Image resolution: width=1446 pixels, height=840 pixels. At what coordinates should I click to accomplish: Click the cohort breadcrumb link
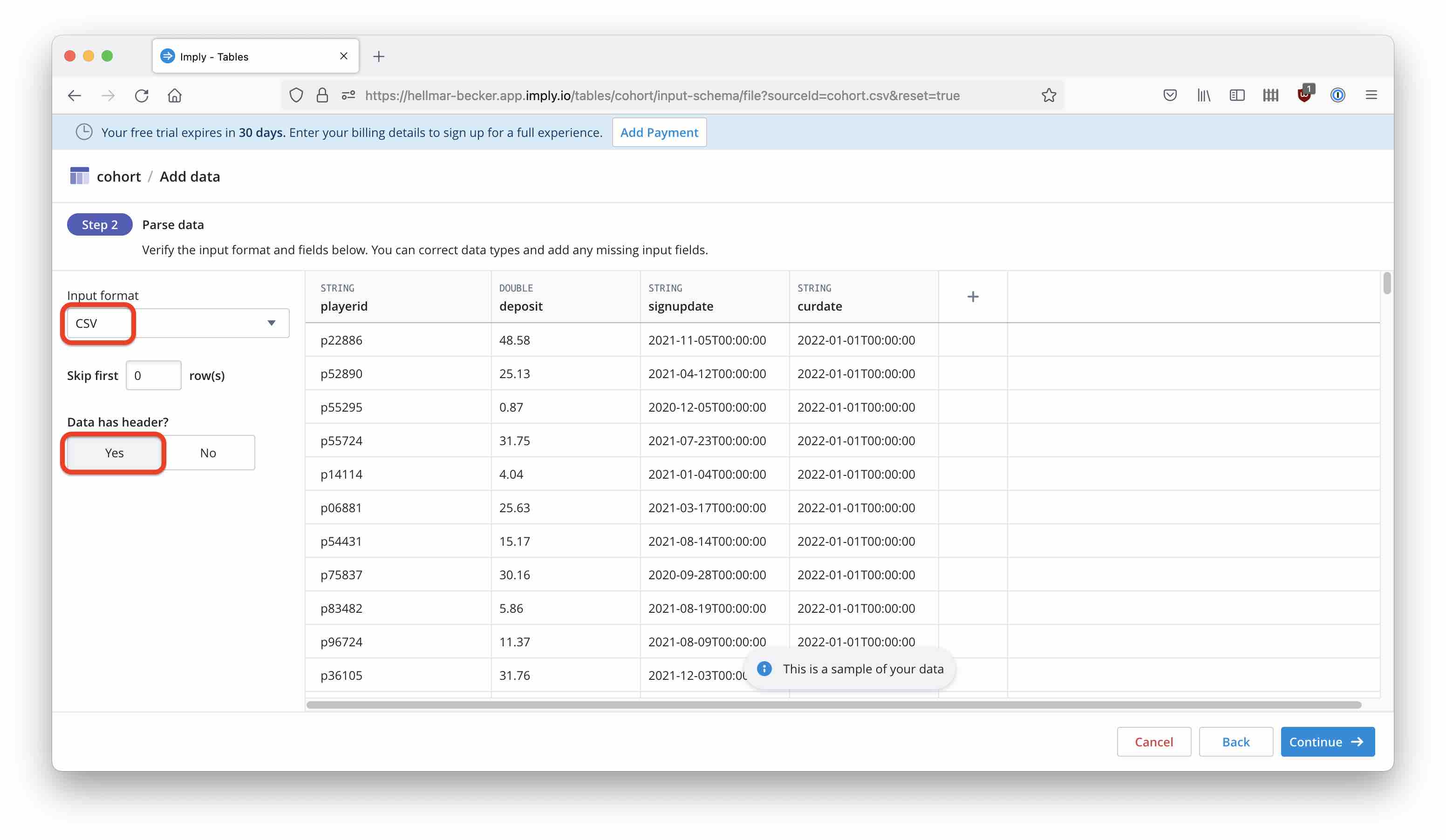coord(119,176)
